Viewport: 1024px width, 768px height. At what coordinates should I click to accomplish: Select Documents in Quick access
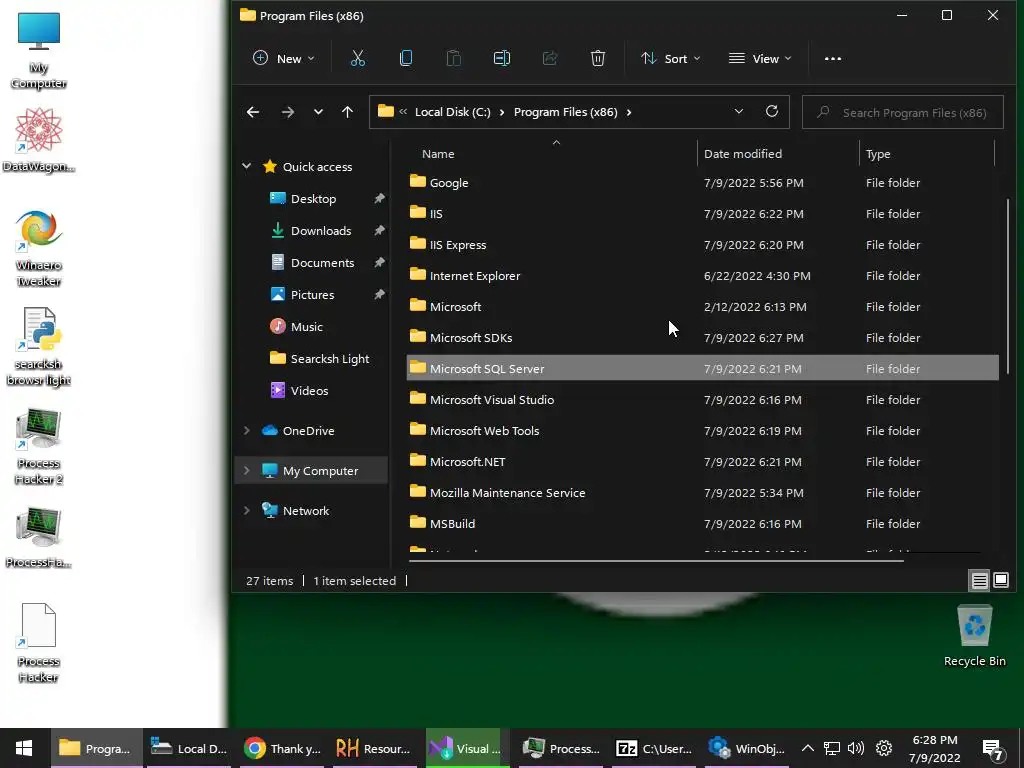(x=322, y=263)
